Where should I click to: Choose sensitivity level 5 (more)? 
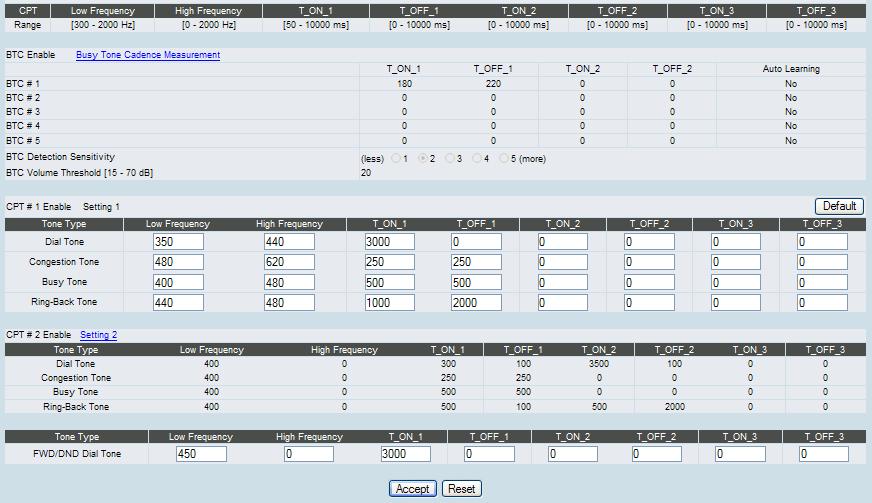click(x=505, y=158)
